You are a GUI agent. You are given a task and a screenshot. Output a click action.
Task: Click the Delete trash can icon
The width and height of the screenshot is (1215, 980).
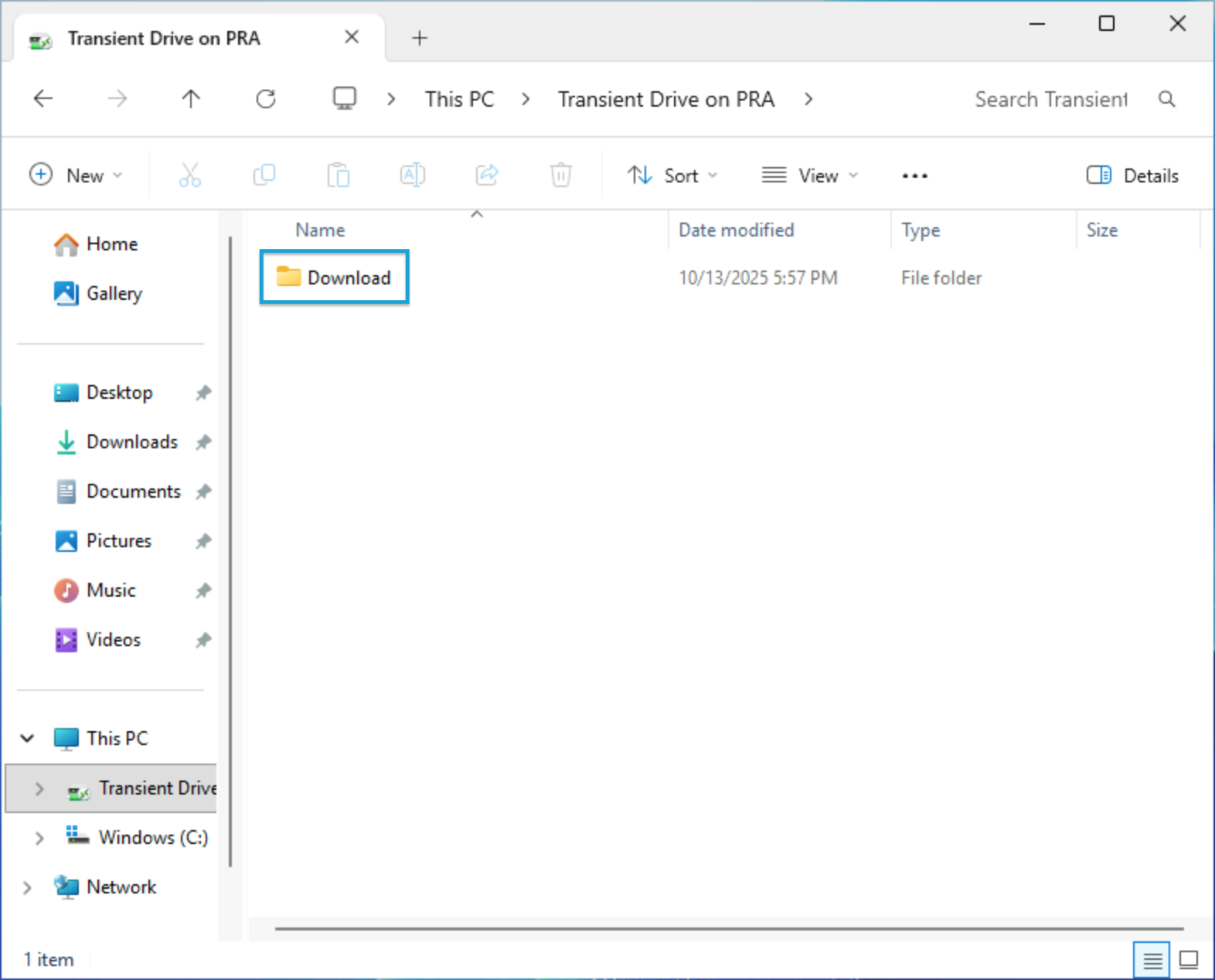point(560,175)
